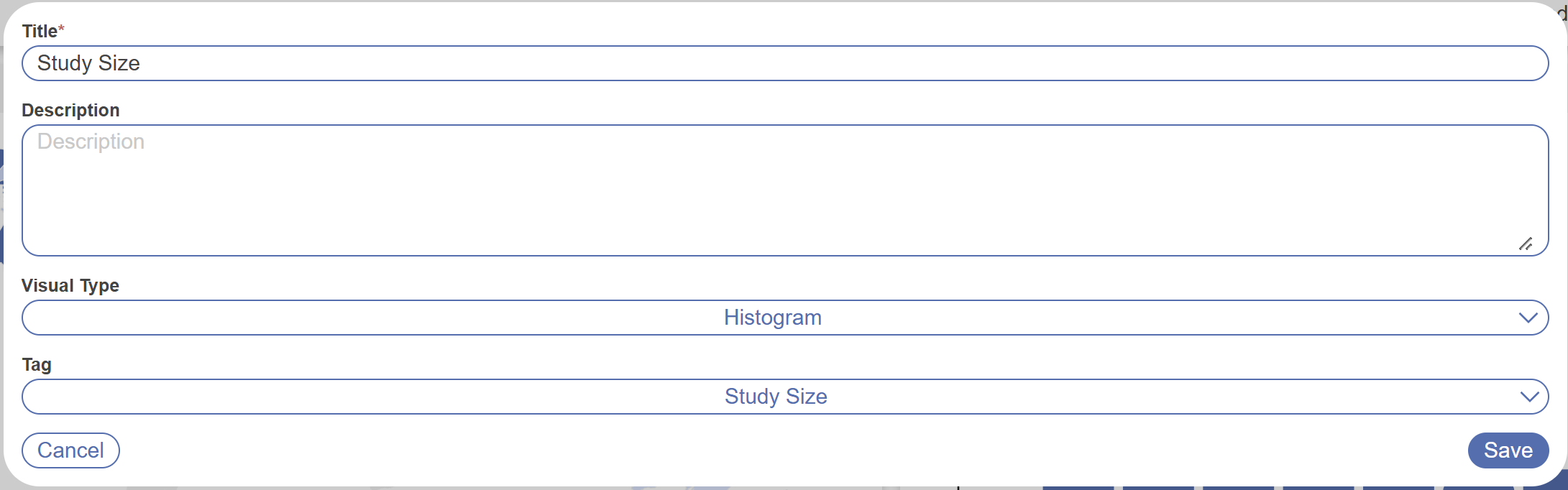Image resolution: width=1568 pixels, height=490 pixels.
Task: Click the Description field label
Action: (70, 111)
